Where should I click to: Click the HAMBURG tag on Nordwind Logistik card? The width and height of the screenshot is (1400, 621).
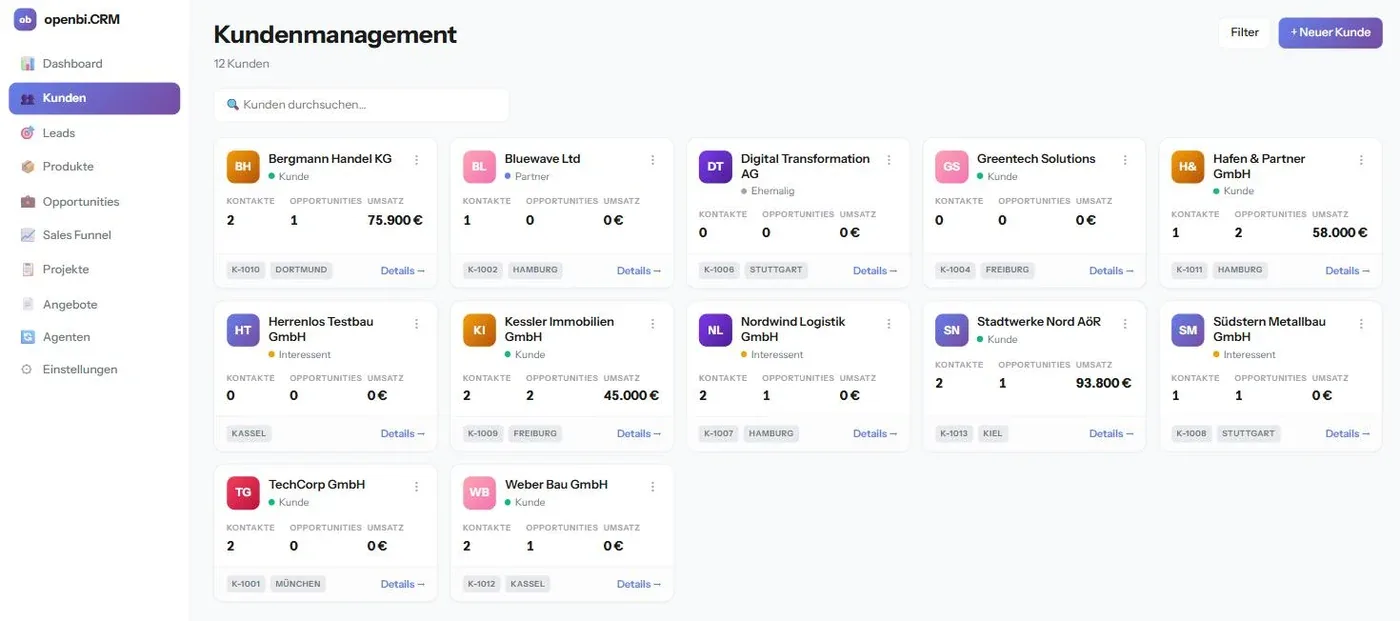point(771,434)
